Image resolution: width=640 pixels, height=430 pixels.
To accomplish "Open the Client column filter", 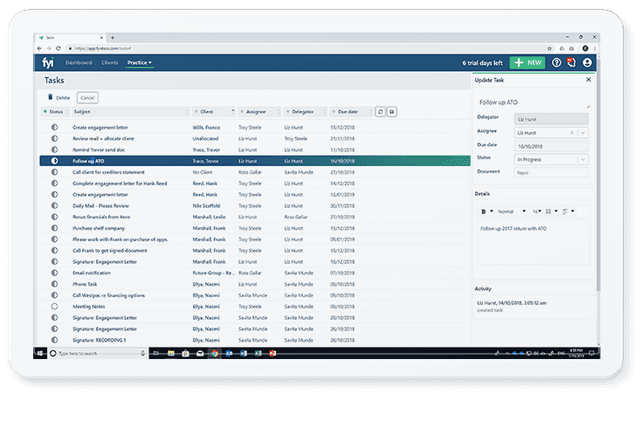I will click(213, 111).
